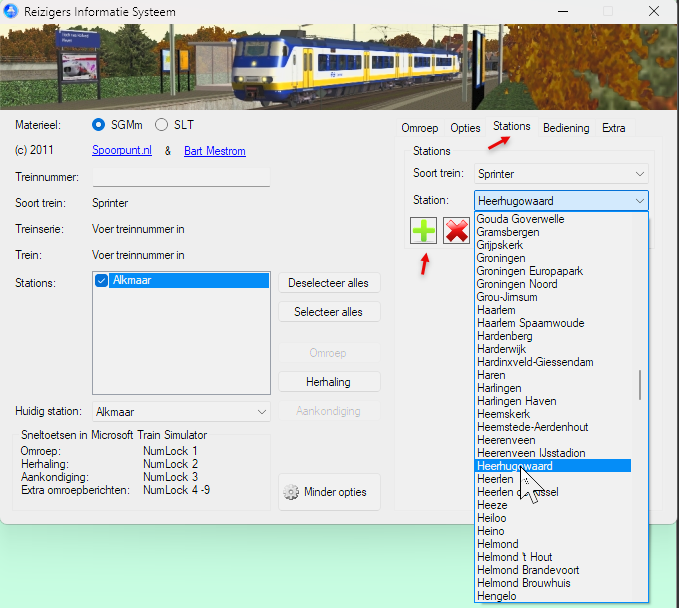Click the Herhaling button

click(329, 382)
